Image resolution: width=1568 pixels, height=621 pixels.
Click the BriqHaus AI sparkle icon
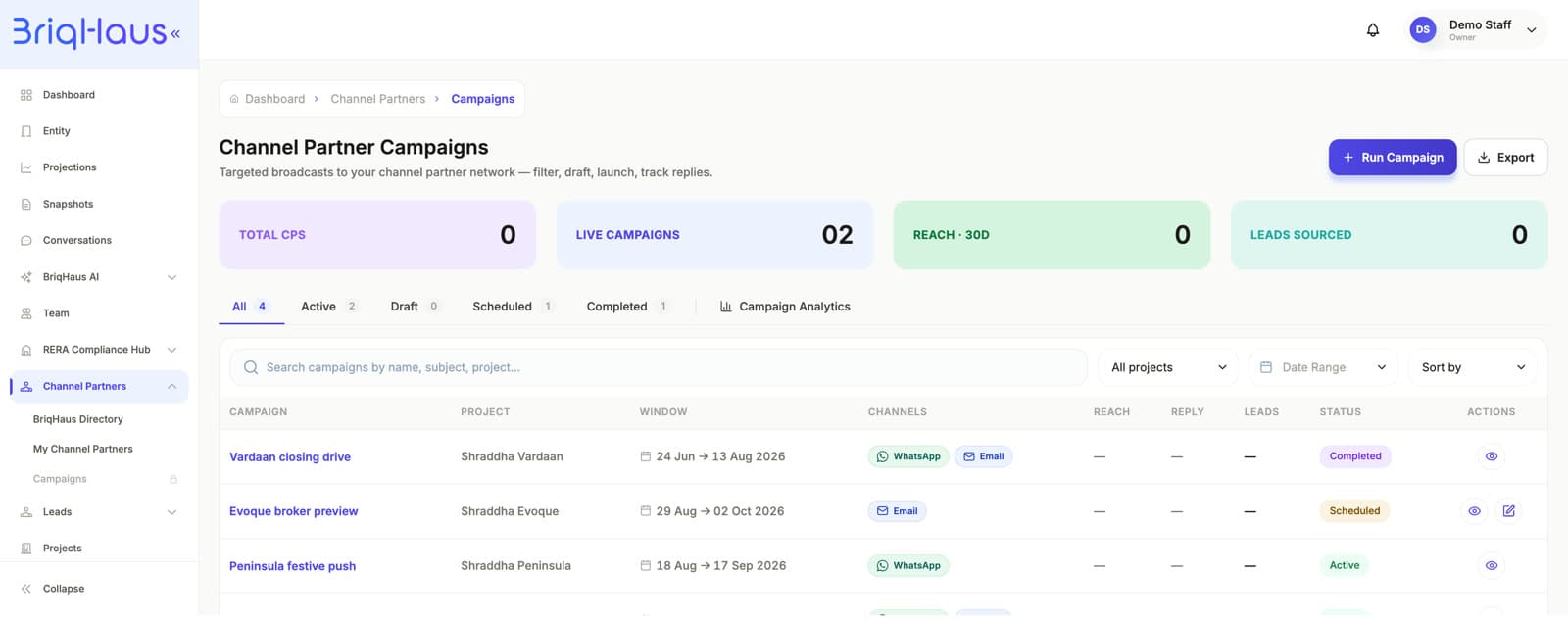pyautogui.click(x=26, y=277)
